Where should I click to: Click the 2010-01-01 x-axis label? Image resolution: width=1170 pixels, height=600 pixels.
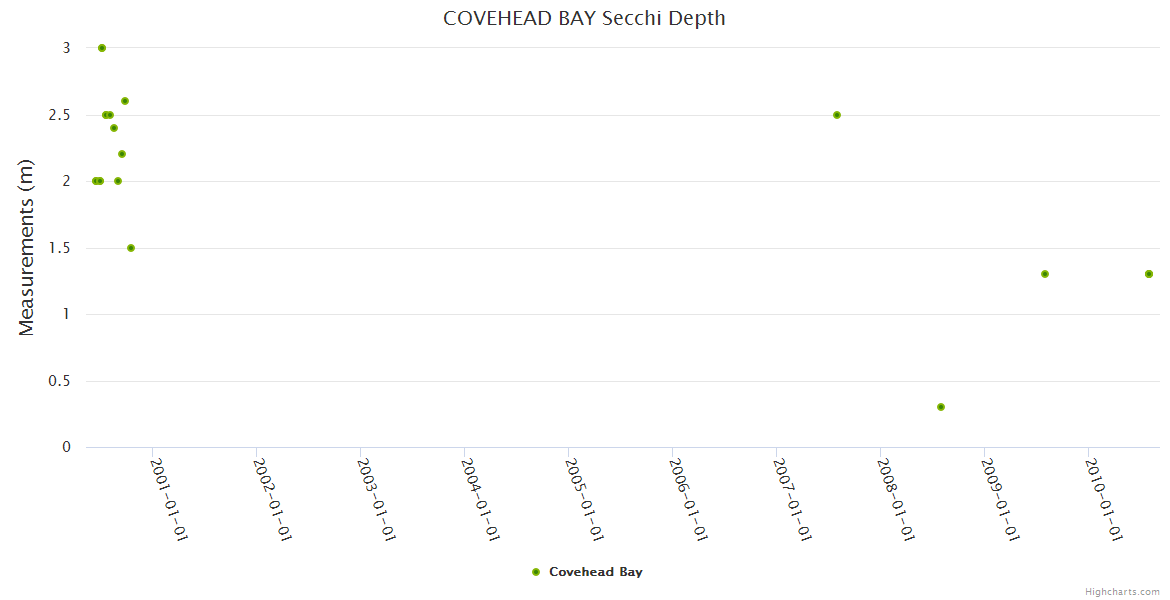1104,499
